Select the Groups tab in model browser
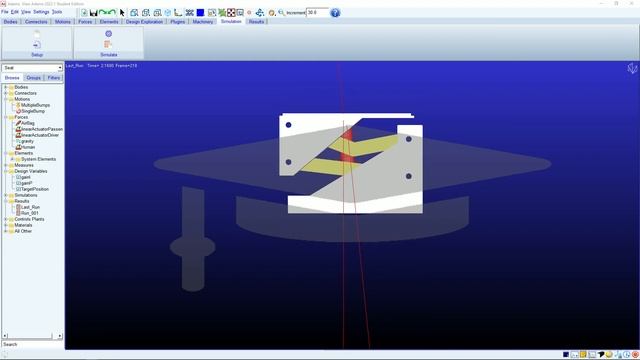 point(33,78)
